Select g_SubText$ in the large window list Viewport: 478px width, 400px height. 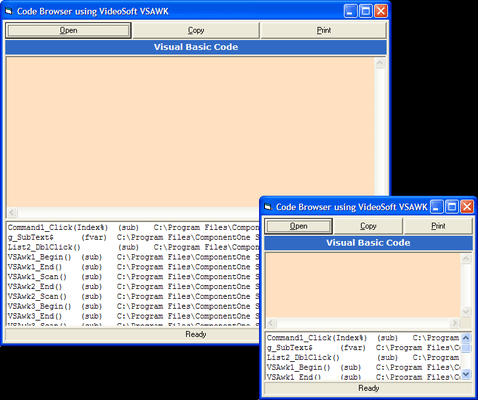coord(133,237)
